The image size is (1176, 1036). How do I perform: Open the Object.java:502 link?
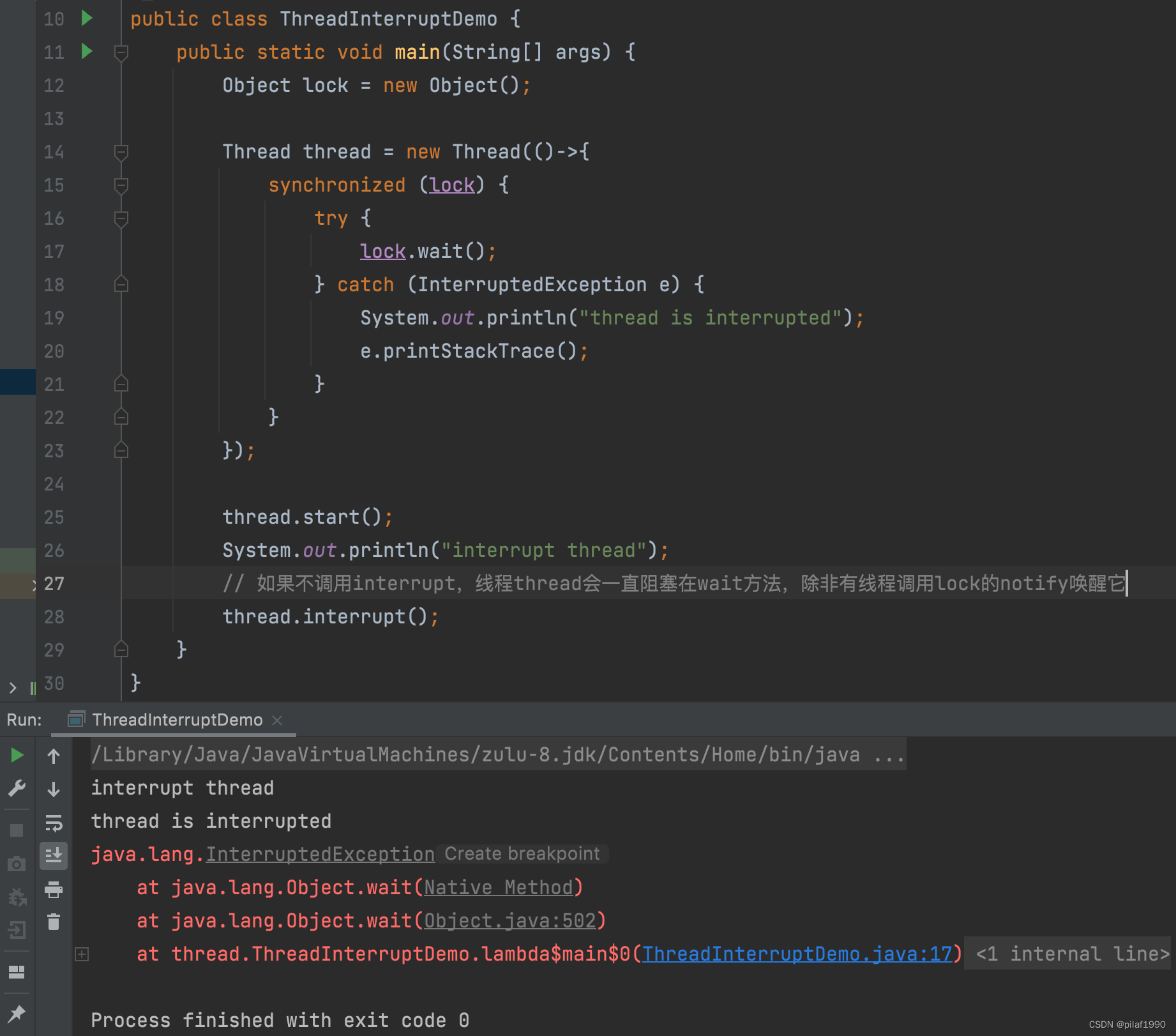[x=511, y=920]
